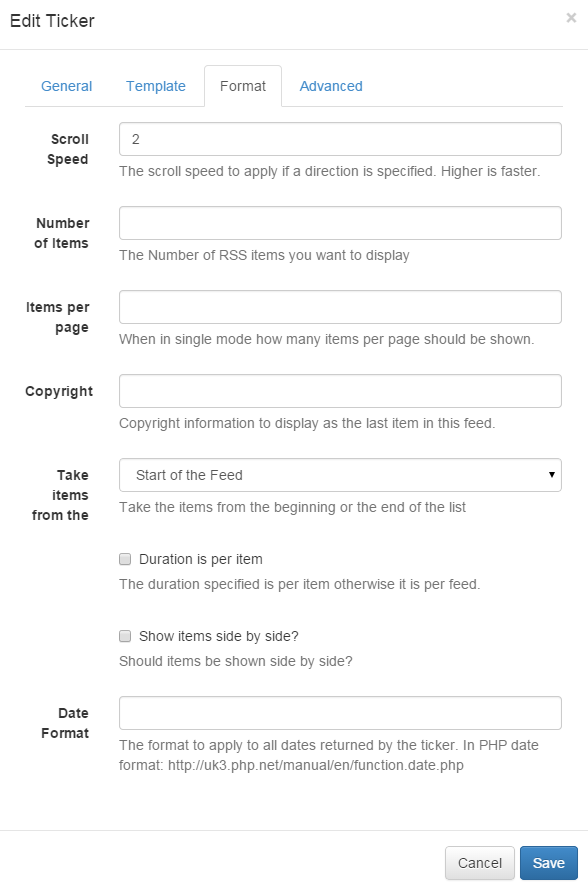Select the Format tab
Viewport: 588px width, 889px height.
(242, 86)
